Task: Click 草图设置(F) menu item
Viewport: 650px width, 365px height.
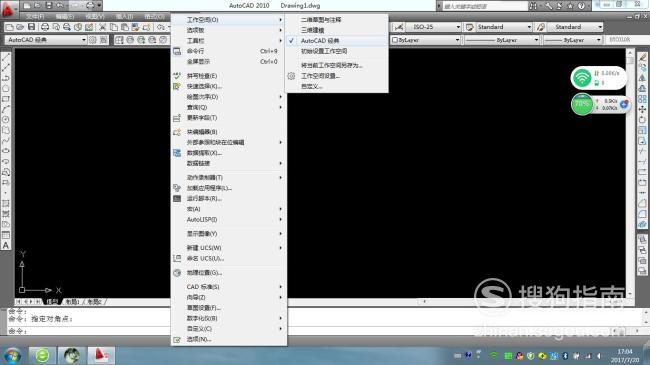Action: (228, 308)
